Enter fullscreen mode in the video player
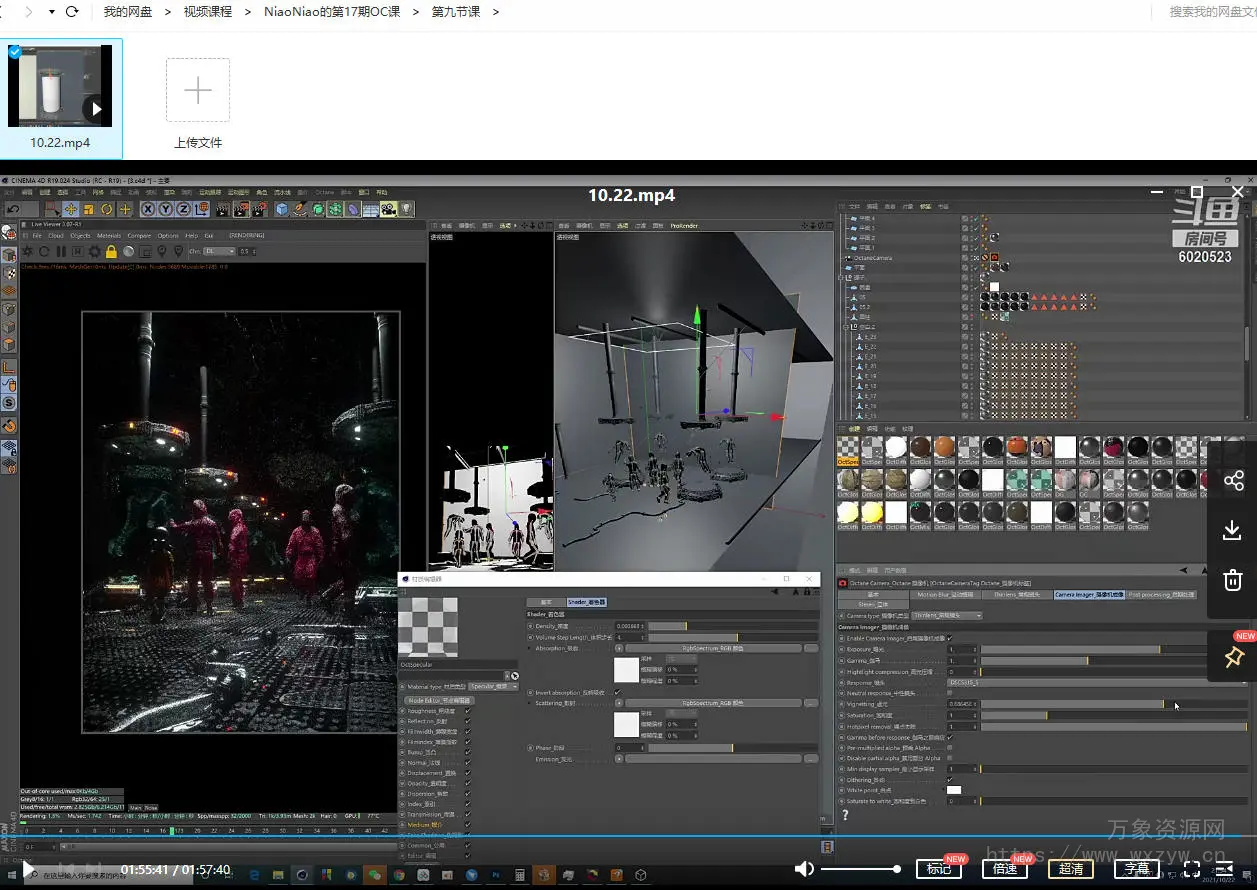The image size is (1257, 890). pyautogui.click(x=1191, y=868)
